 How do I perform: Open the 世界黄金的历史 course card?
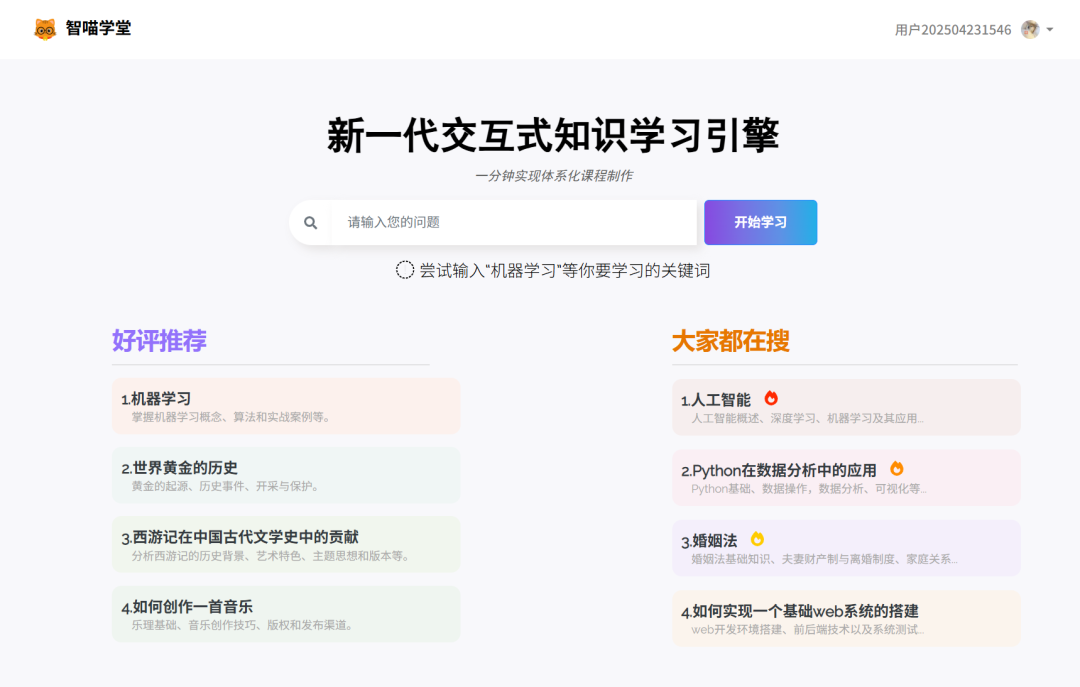pos(287,475)
